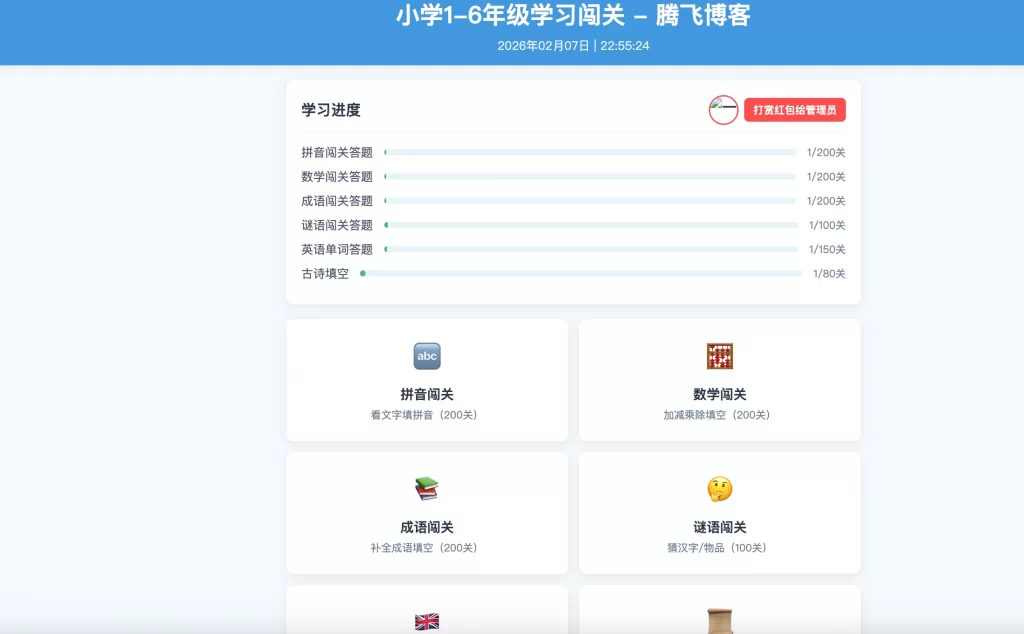
Task: Click the 成语闯关答题 label
Action: point(337,200)
